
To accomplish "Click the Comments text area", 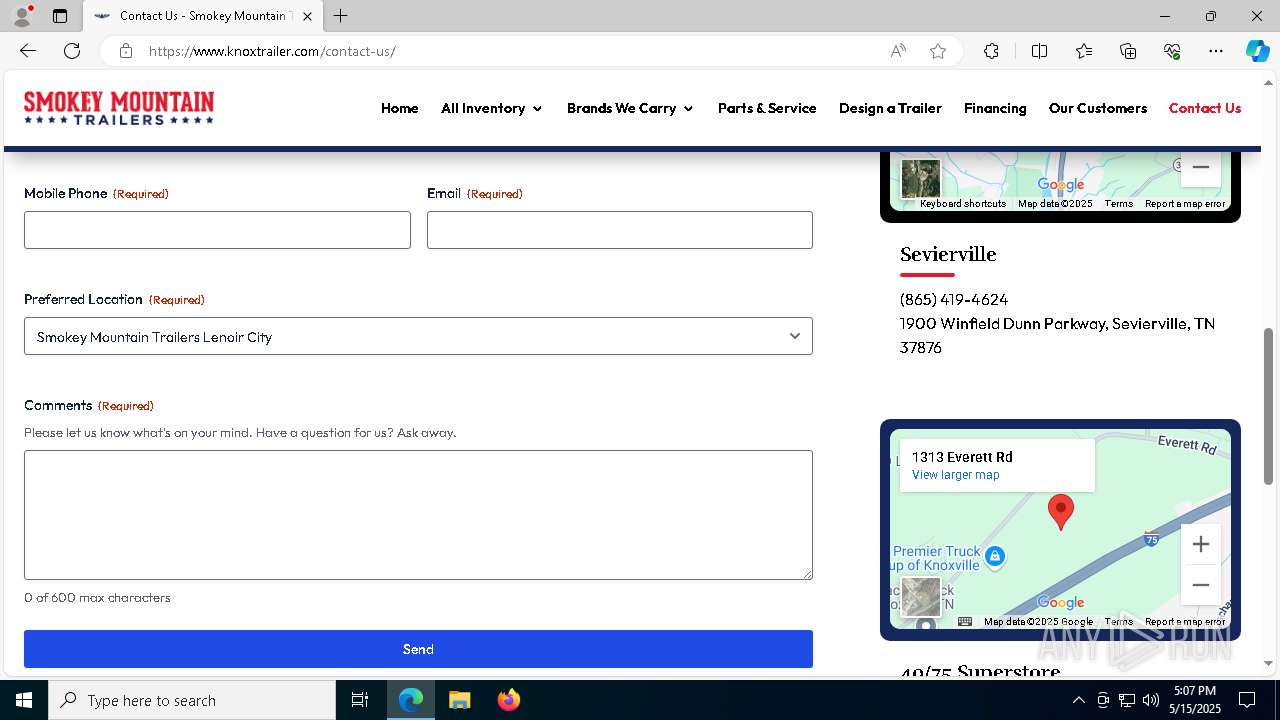I will 418,515.
